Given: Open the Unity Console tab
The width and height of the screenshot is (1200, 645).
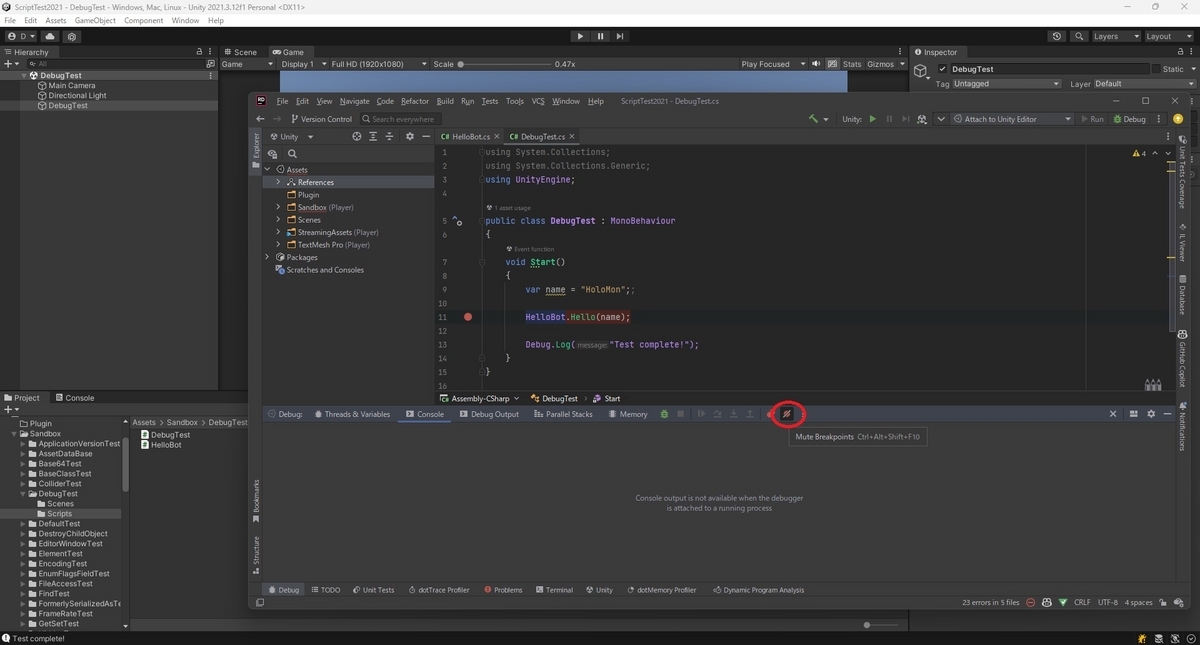Looking at the screenshot, I should (x=74, y=398).
